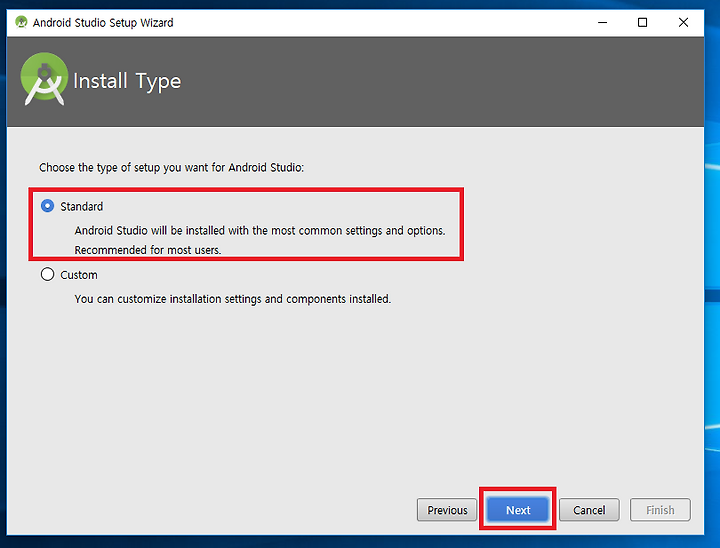Click the greyed-out Finish button
The height and width of the screenshot is (548, 720).
[660, 510]
